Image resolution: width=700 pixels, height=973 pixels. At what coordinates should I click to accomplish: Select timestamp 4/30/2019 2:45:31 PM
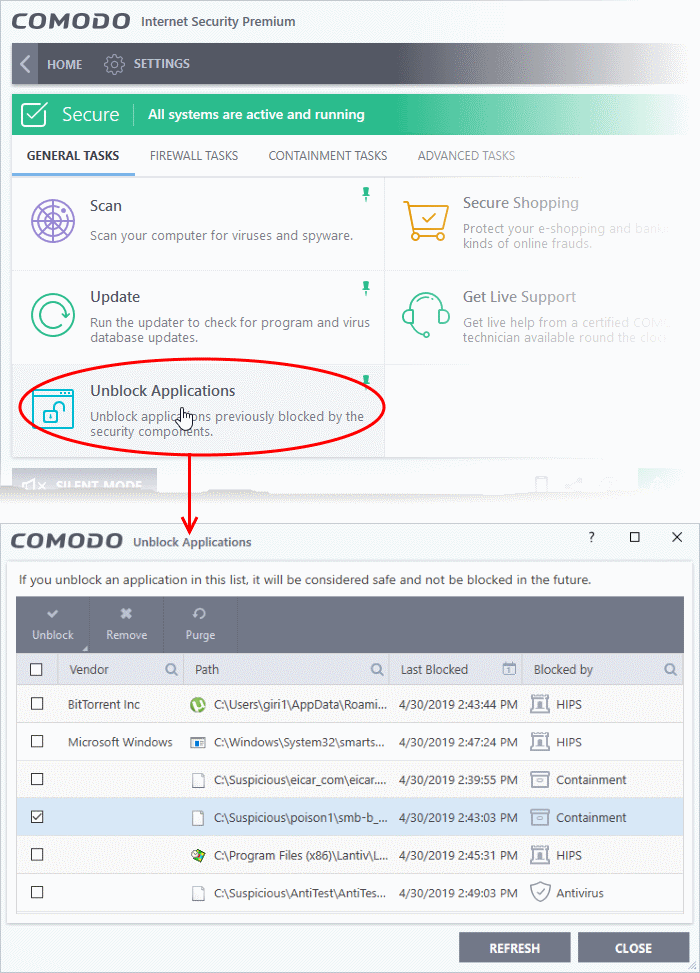click(x=458, y=855)
